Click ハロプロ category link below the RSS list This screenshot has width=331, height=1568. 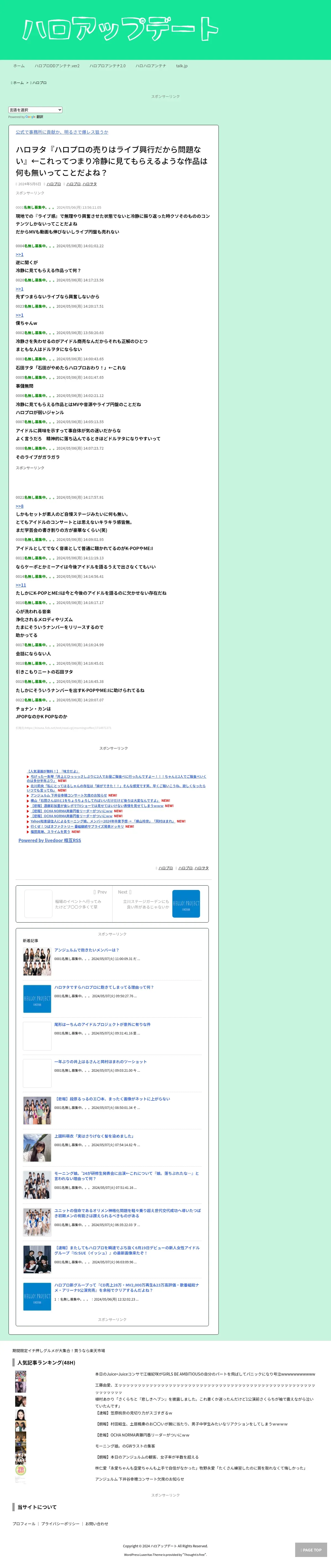(165, 868)
